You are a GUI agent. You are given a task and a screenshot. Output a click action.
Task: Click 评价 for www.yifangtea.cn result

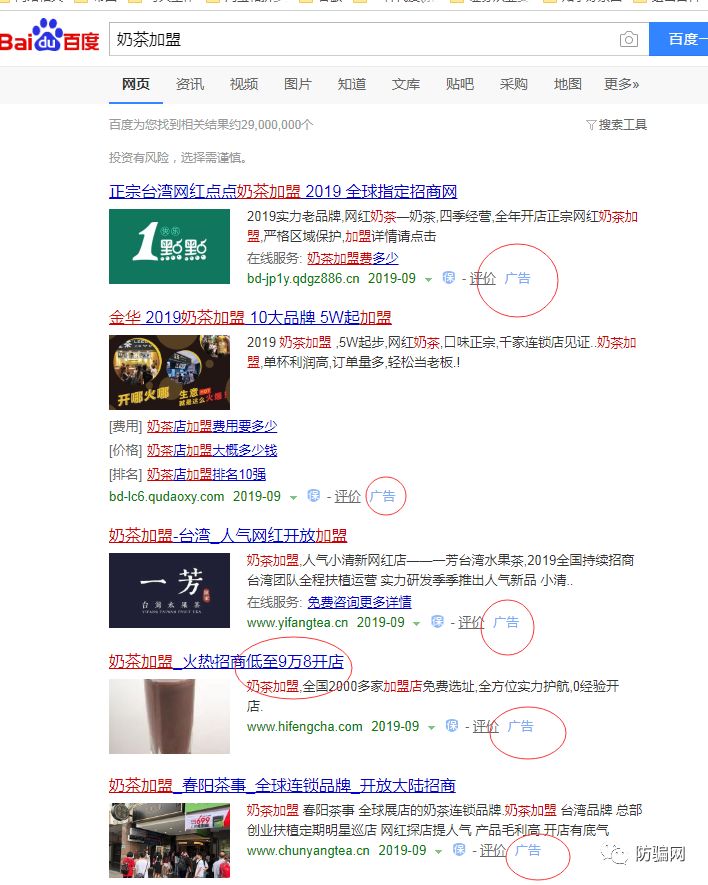471,623
